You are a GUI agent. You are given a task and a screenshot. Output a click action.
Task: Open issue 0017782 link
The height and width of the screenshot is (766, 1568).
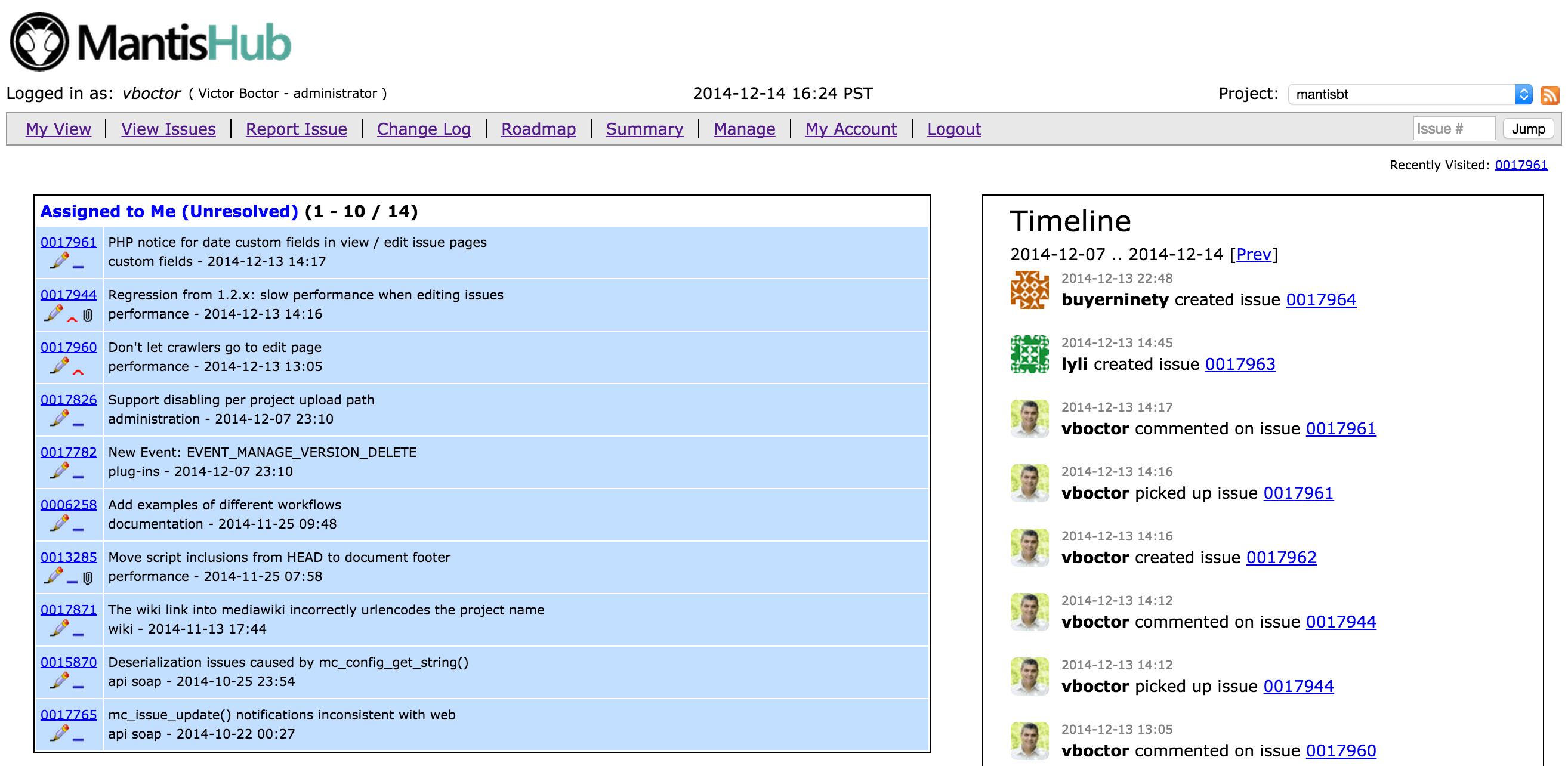tap(69, 452)
